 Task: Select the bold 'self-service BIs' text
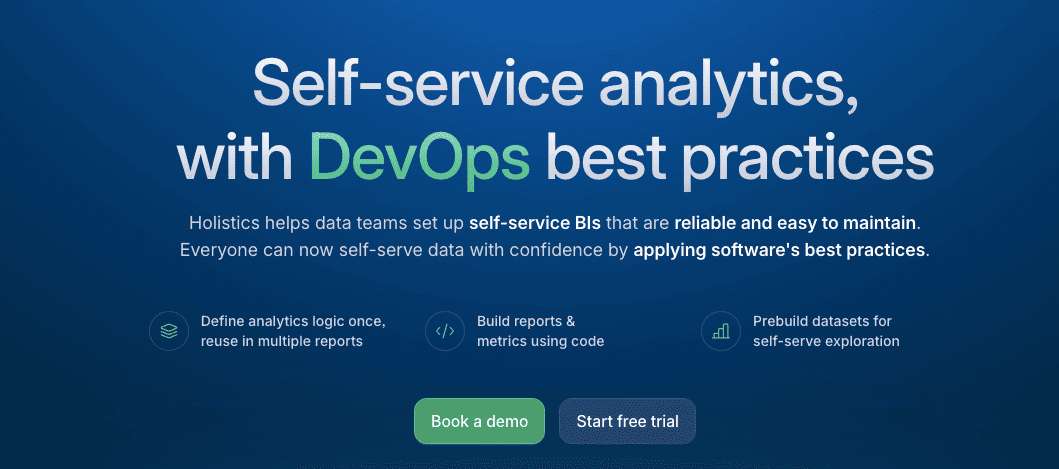[535, 222]
